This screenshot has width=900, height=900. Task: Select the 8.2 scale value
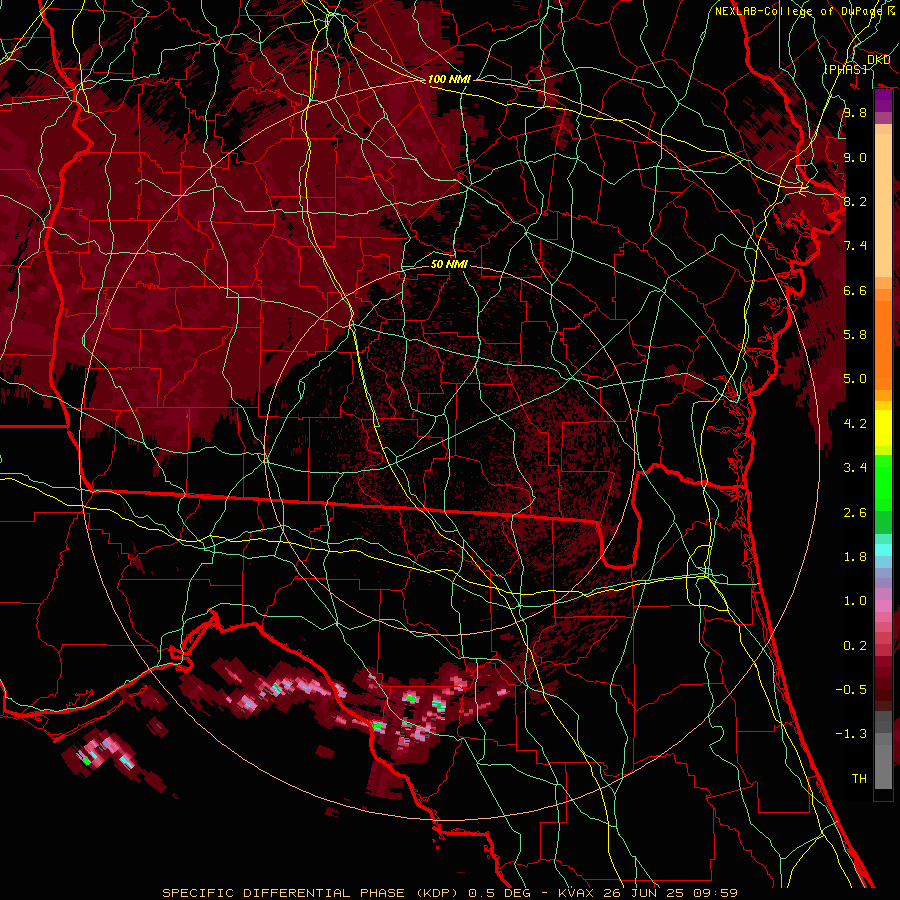click(x=855, y=201)
